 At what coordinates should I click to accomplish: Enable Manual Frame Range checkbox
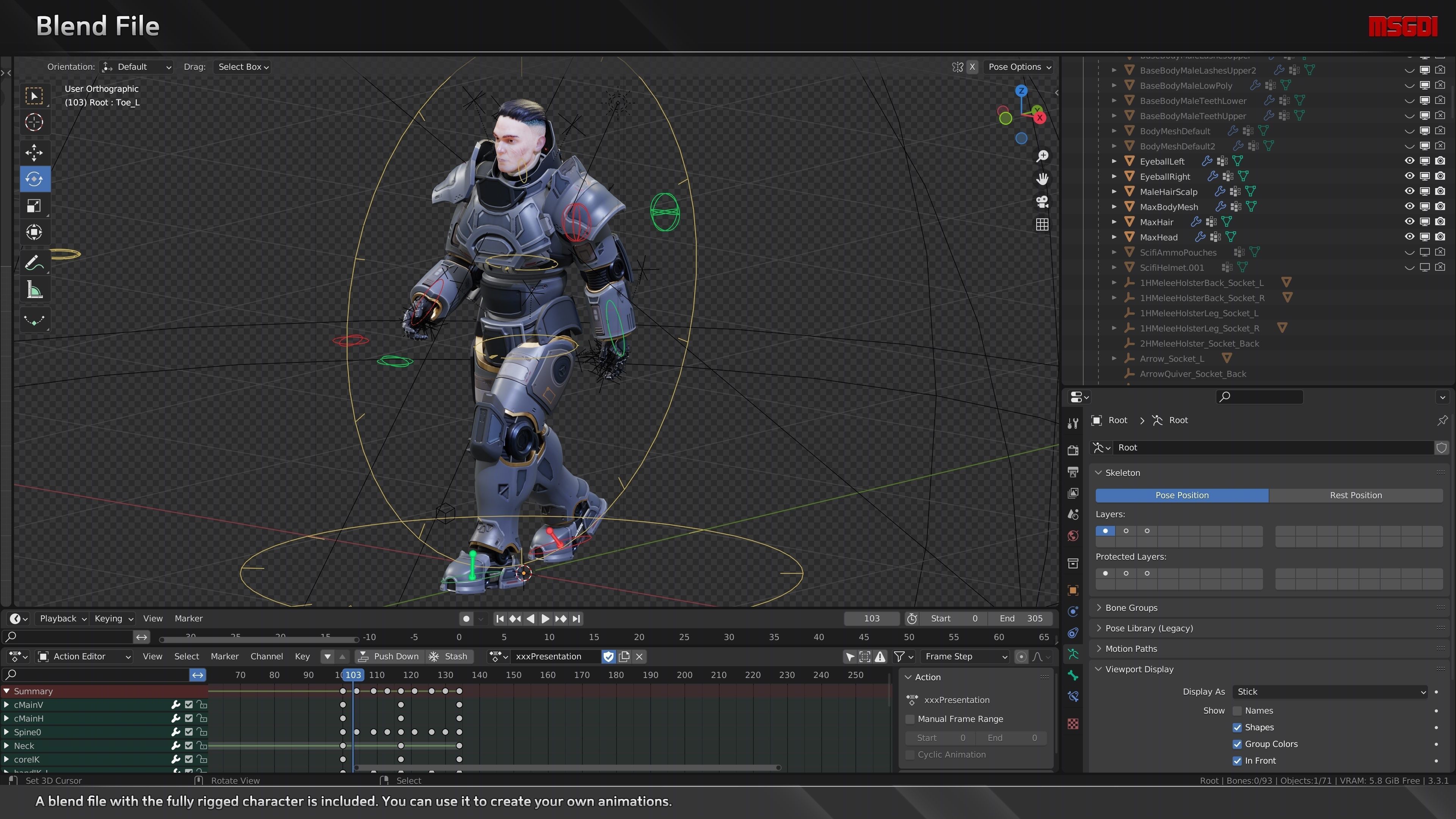coord(910,720)
